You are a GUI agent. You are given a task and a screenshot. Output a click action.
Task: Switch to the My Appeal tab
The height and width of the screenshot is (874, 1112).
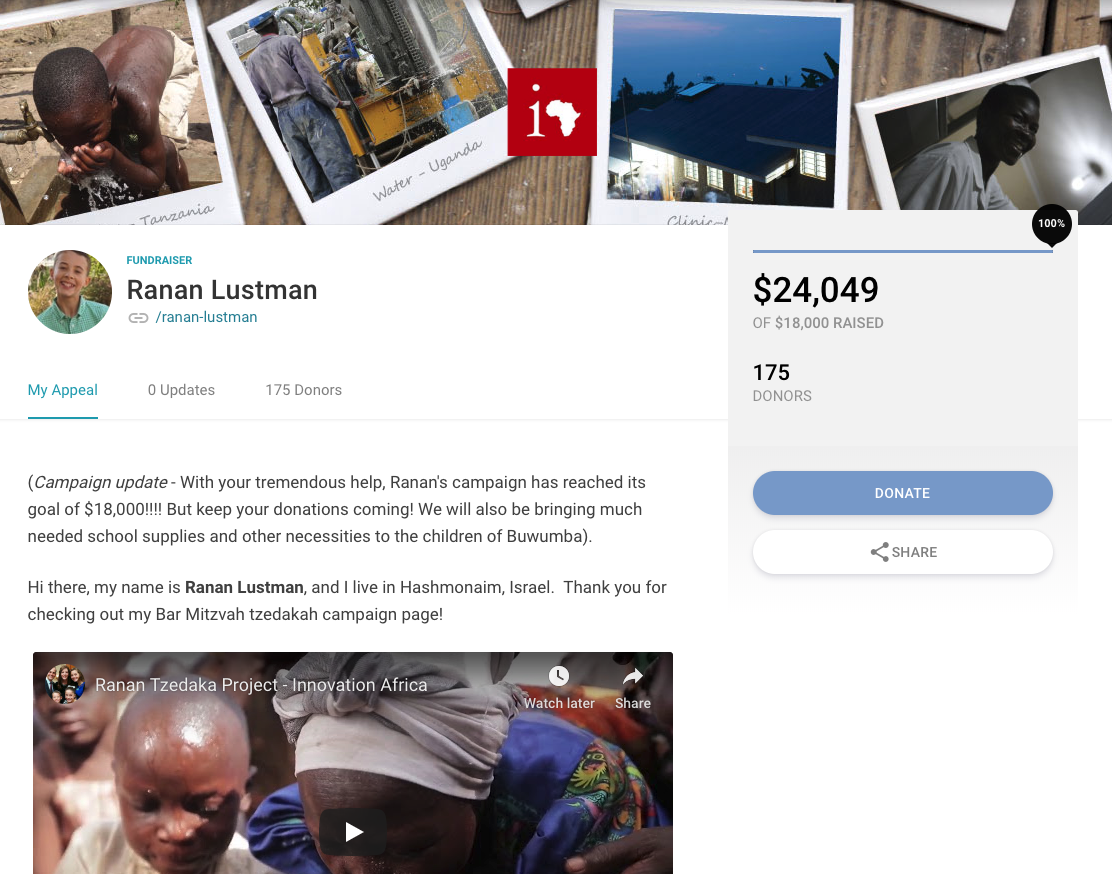click(62, 390)
